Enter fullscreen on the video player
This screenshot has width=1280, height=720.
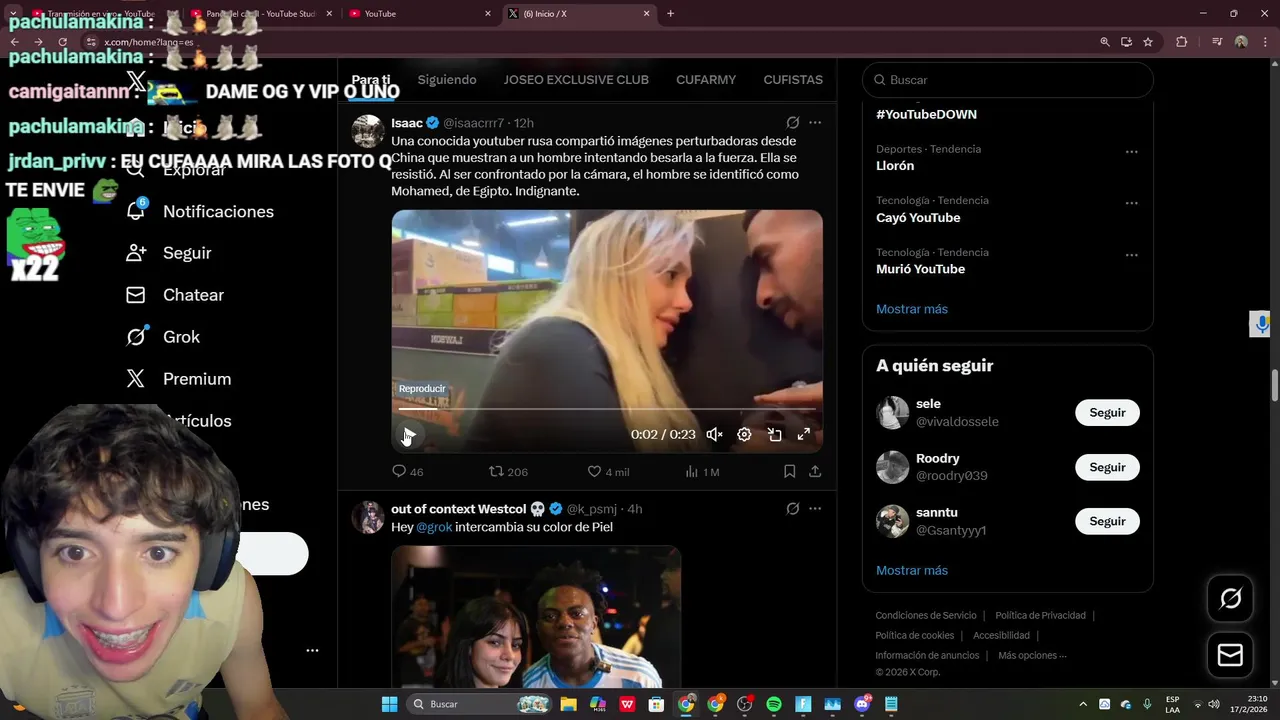(x=804, y=434)
